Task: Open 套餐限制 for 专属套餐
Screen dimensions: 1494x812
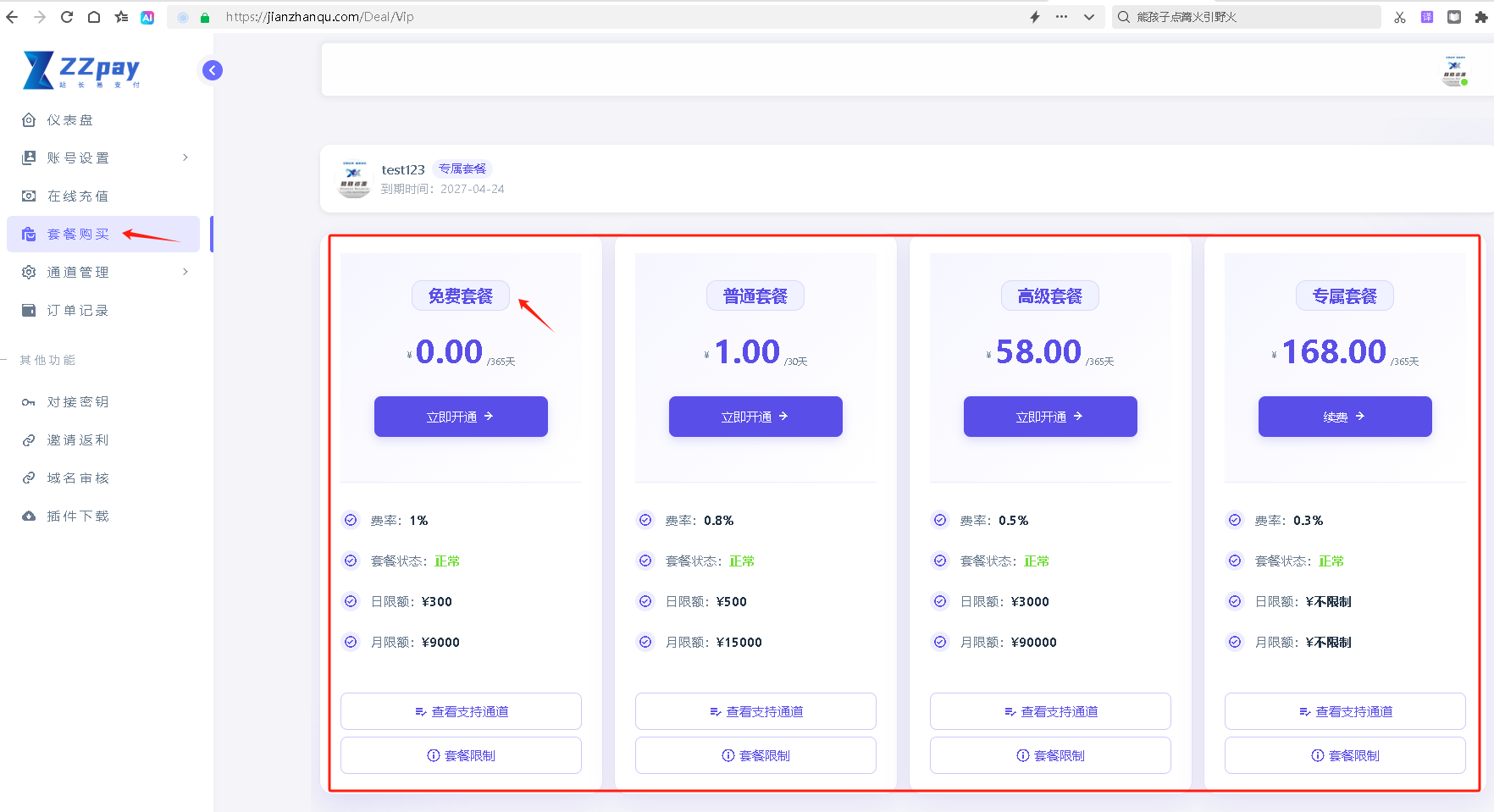Action: [x=1345, y=755]
